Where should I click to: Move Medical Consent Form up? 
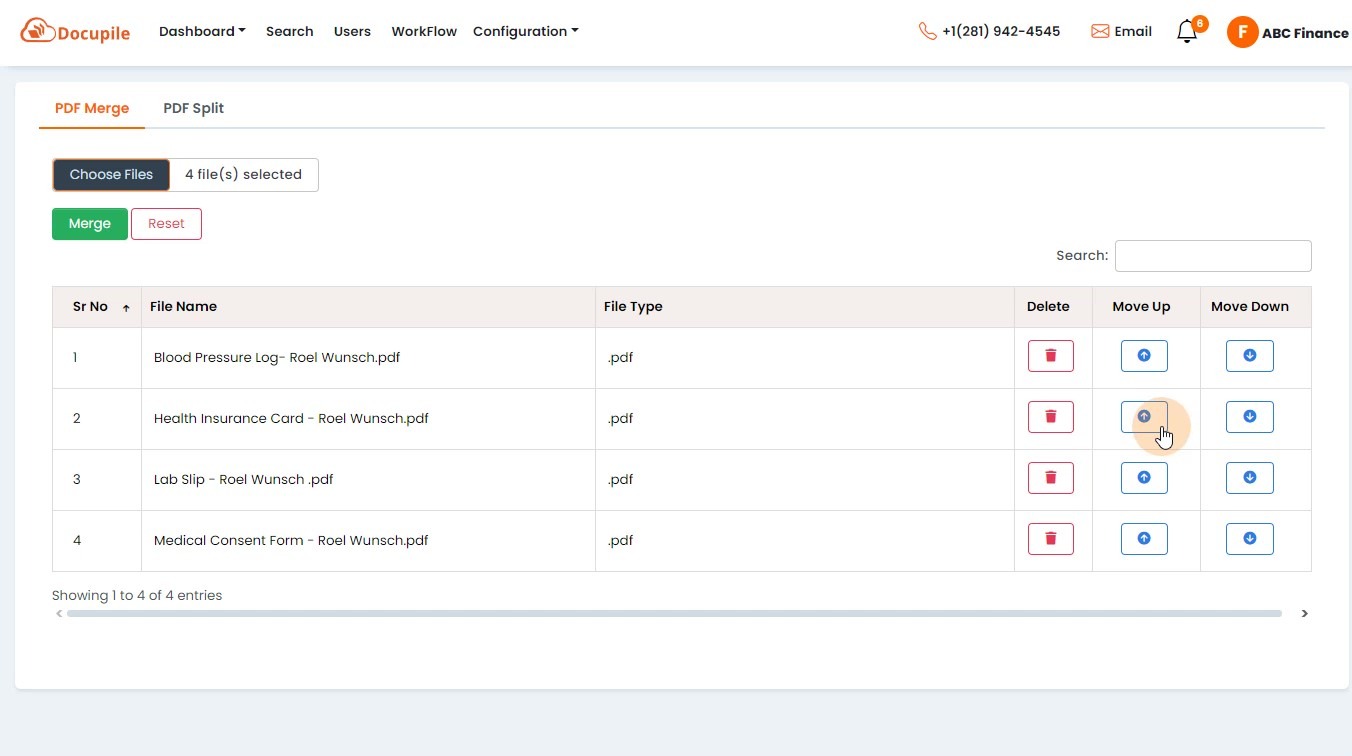coord(1143,538)
